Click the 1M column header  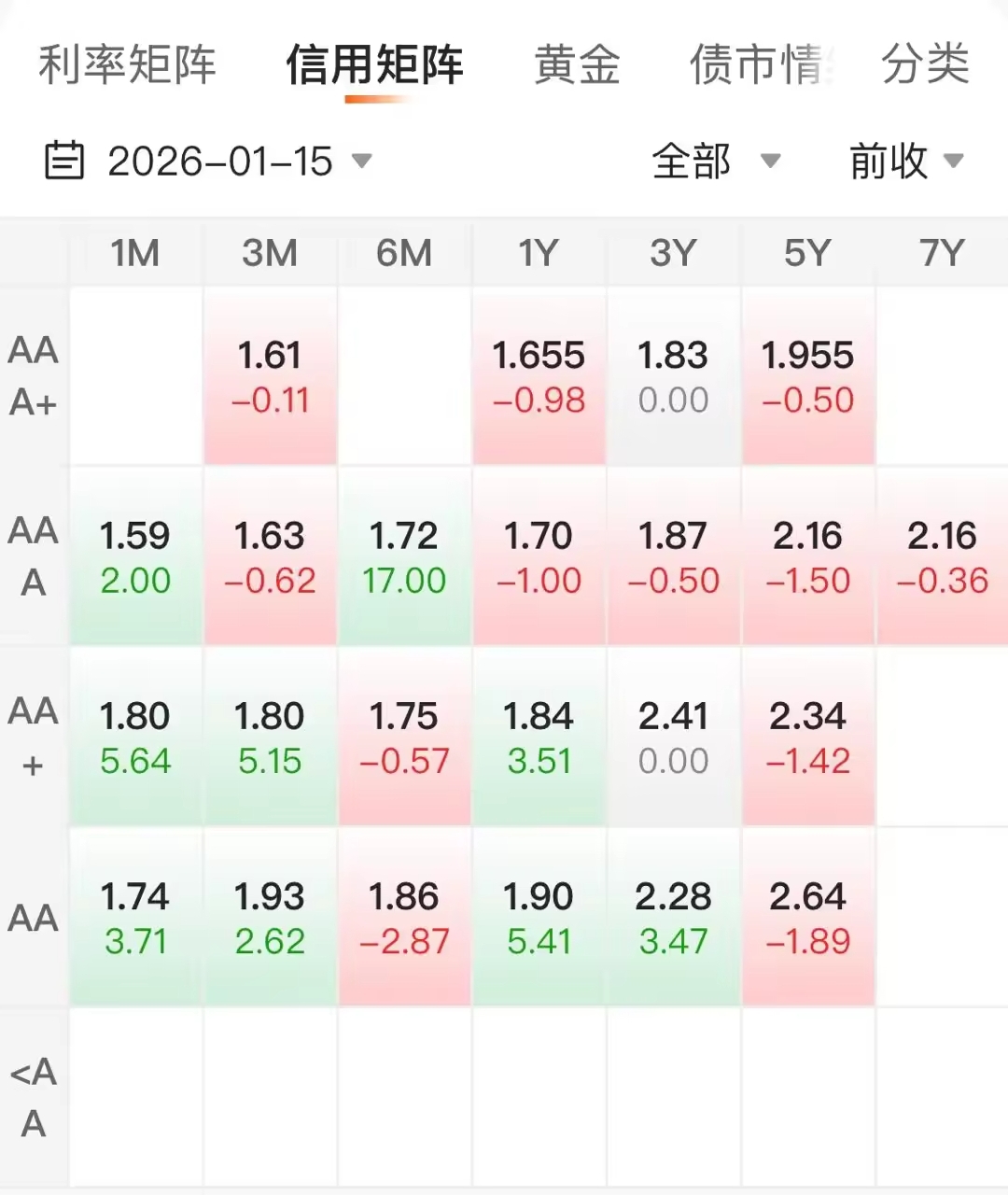tap(135, 253)
